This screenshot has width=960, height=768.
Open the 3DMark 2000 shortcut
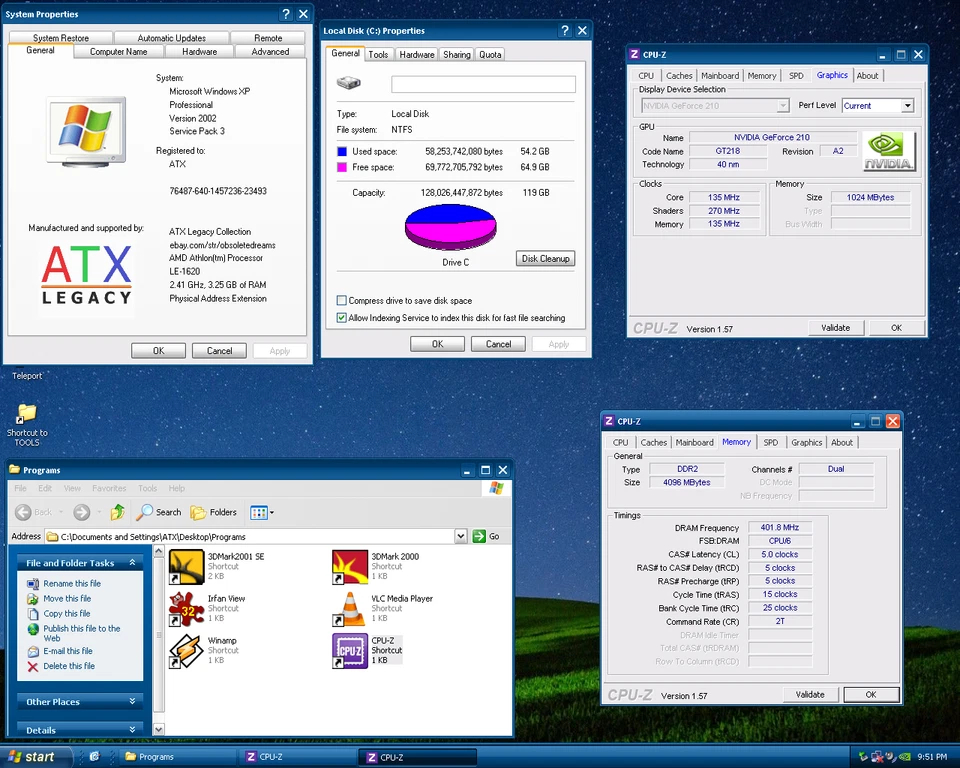350,566
